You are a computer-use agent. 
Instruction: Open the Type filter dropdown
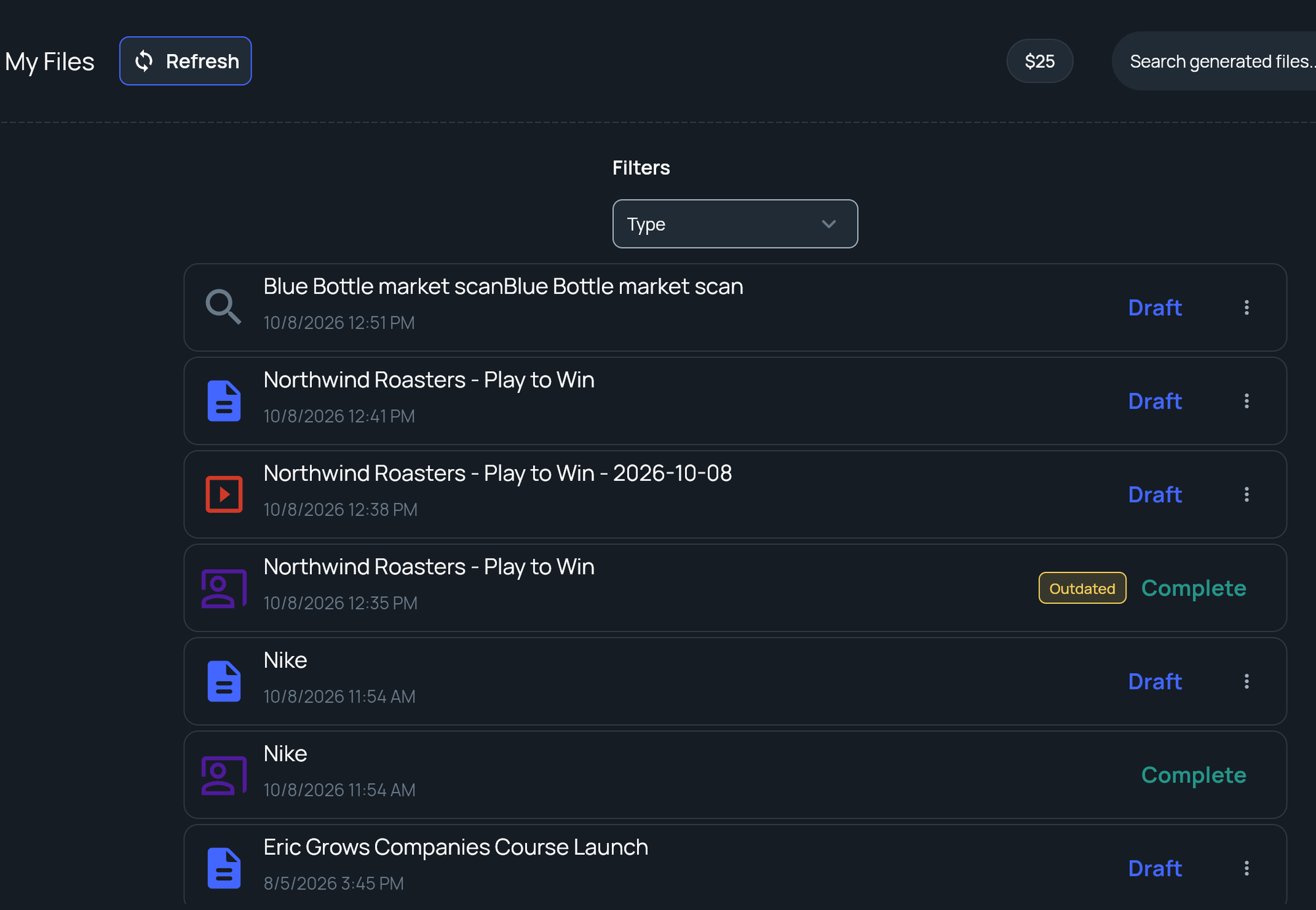(735, 224)
